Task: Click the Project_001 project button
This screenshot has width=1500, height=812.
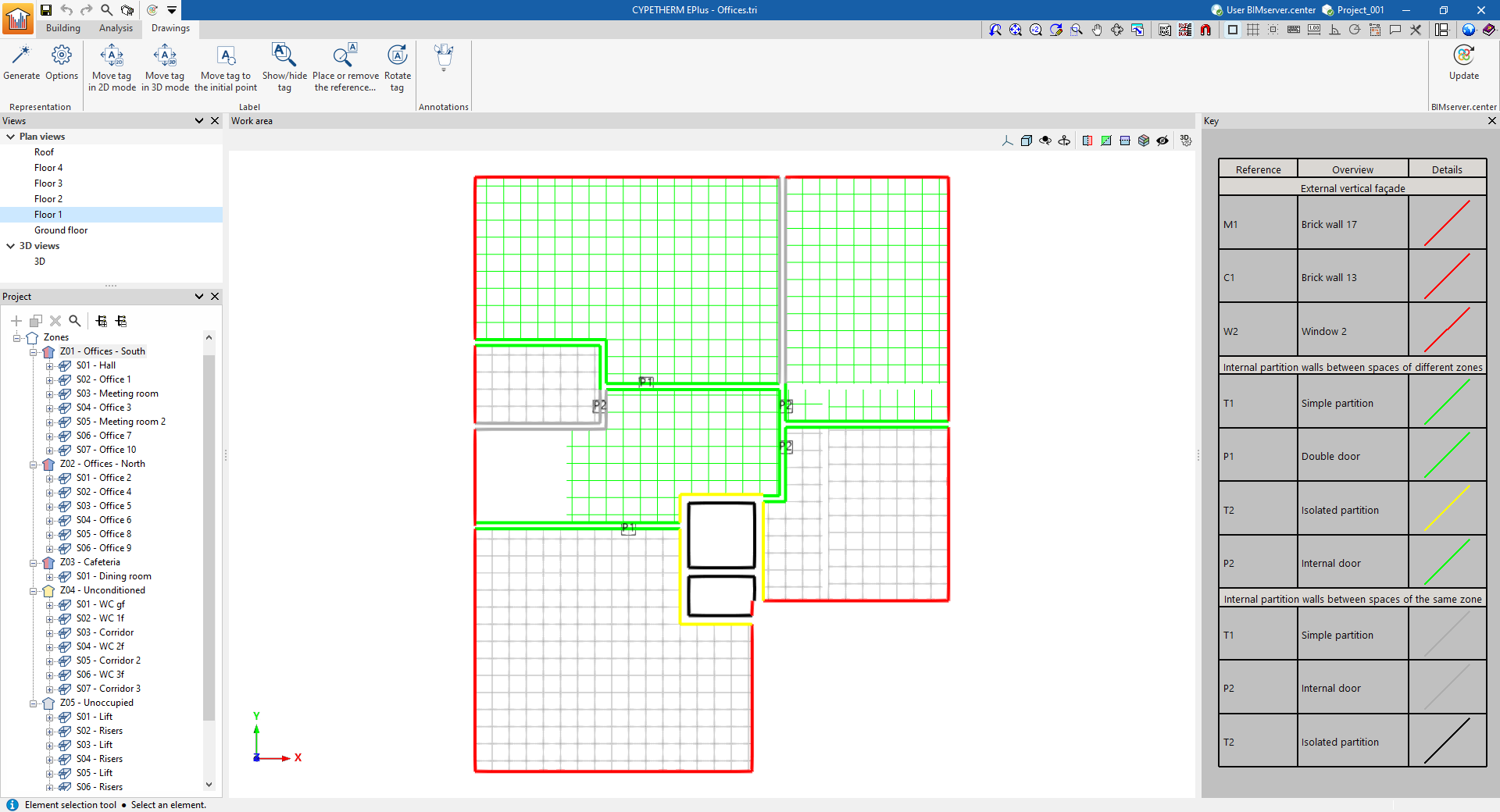Action: [x=1353, y=10]
